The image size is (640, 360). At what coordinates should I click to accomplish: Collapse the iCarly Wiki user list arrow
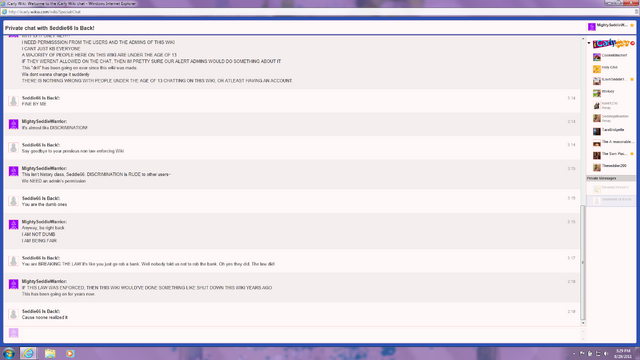[x=589, y=43]
